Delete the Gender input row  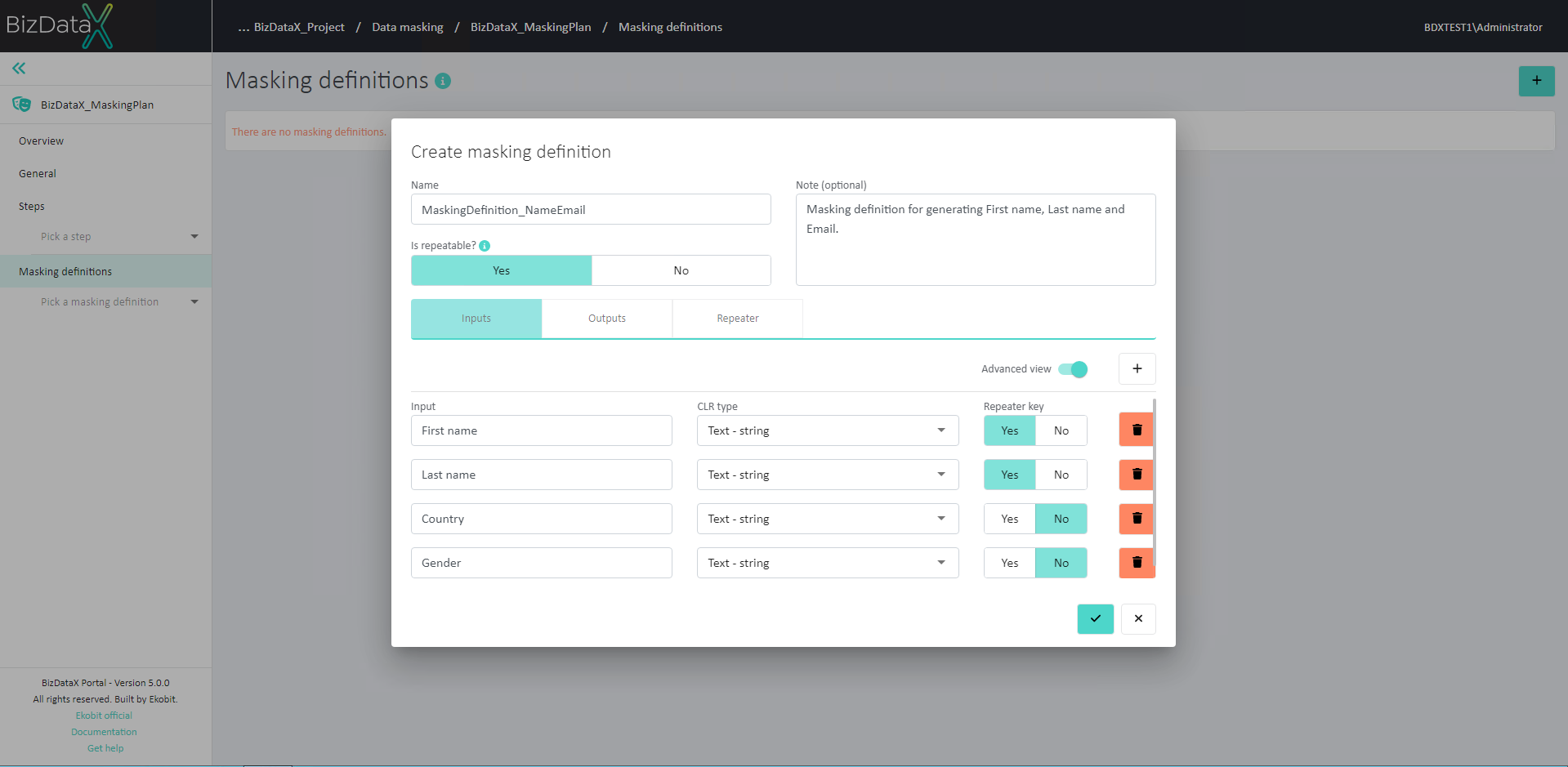tap(1136, 563)
